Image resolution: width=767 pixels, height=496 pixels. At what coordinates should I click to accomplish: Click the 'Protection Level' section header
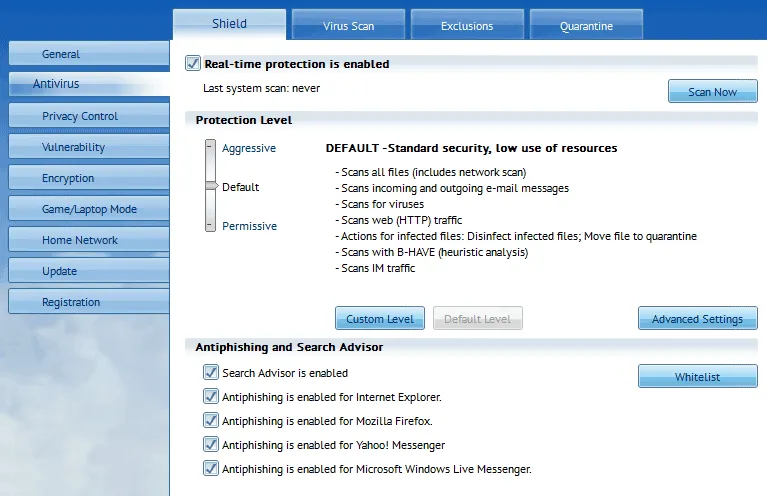244,120
